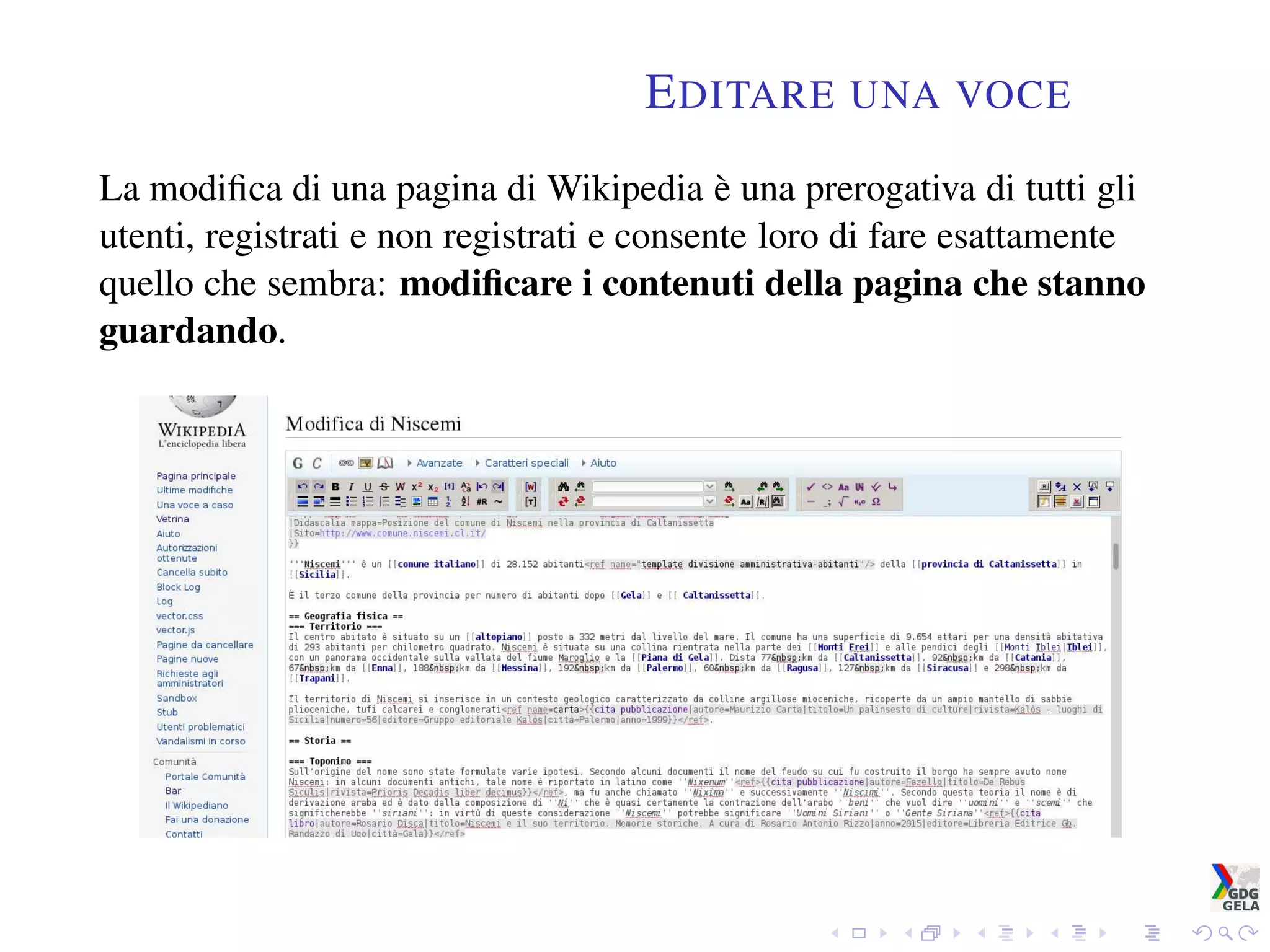Click the sort A-Z icon
The width and height of the screenshot is (1270, 952).
(x=465, y=502)
